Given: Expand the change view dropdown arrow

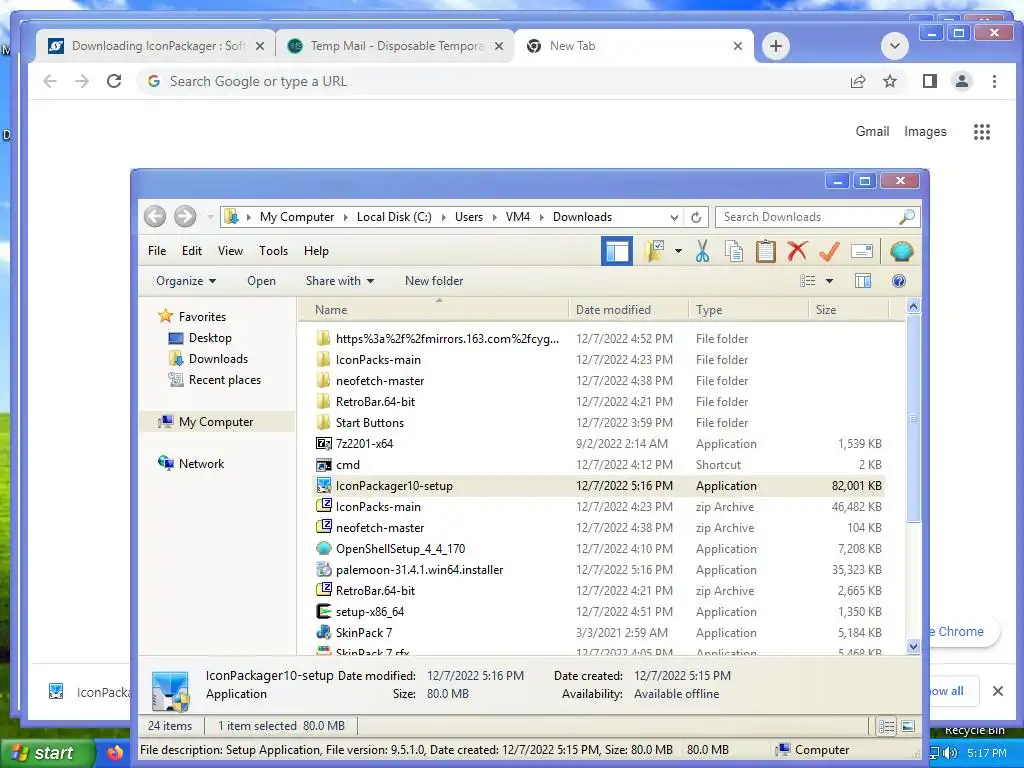Looking at the screenshot, I should click(x=829, y=281).
